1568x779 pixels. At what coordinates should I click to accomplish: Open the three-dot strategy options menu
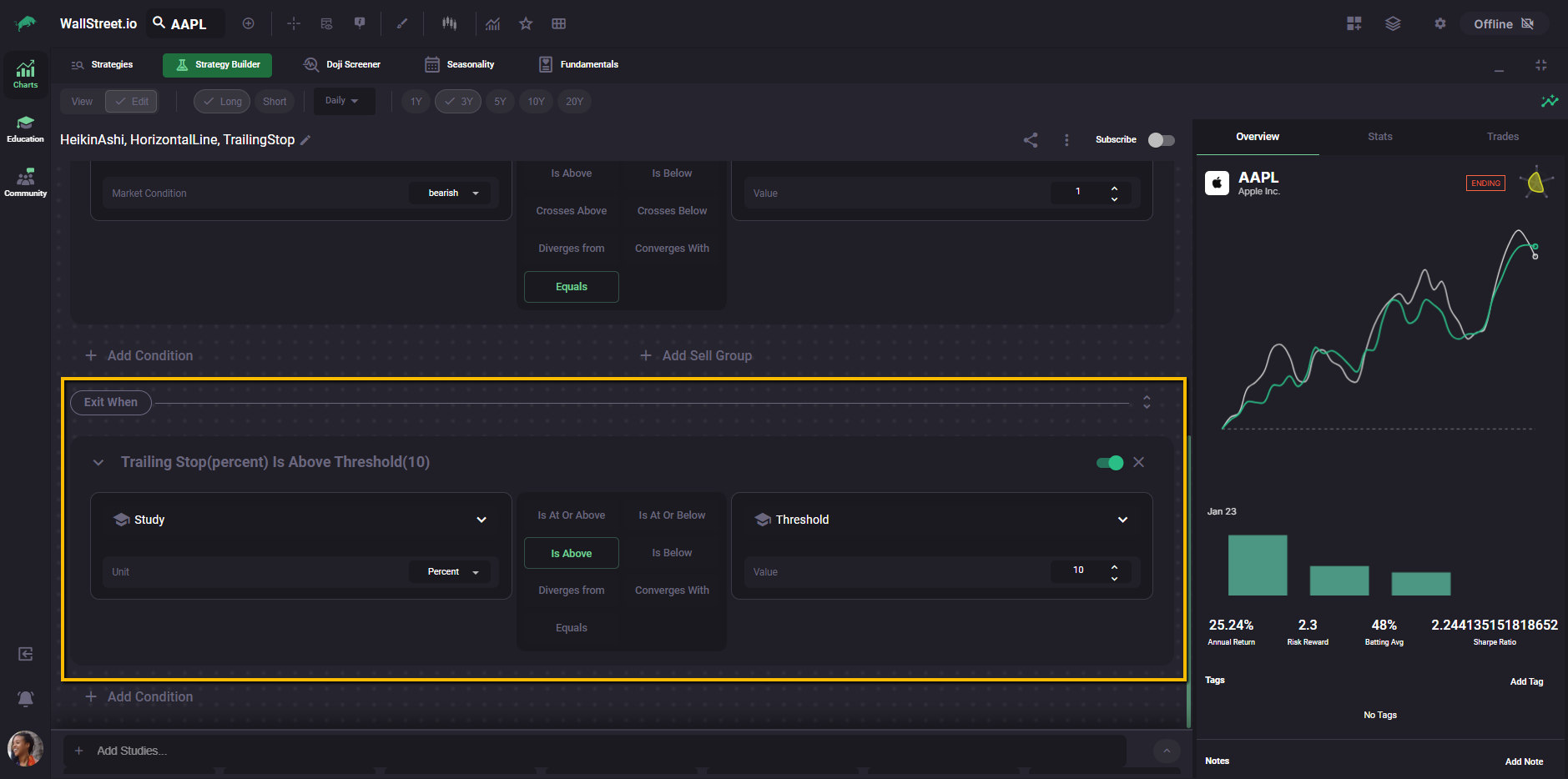(1066, 140)
